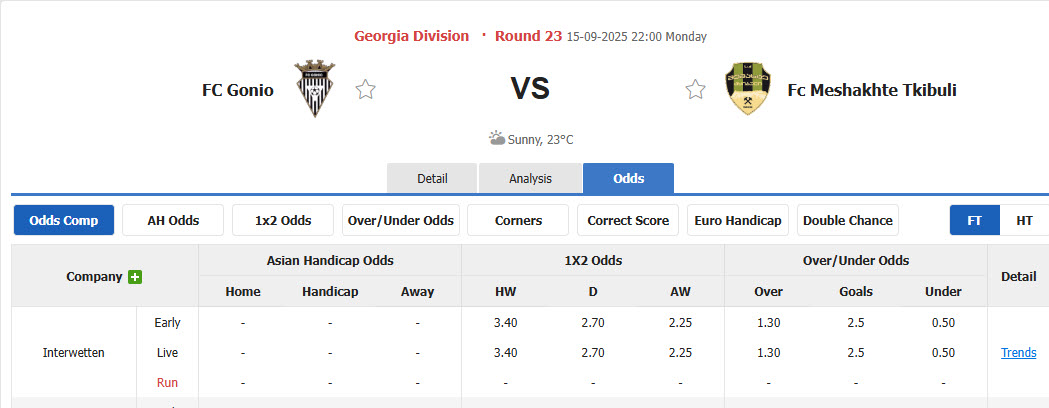The image size is (1049, 408).
Task: Click the sunny weather icon
Action: (496, 138)
